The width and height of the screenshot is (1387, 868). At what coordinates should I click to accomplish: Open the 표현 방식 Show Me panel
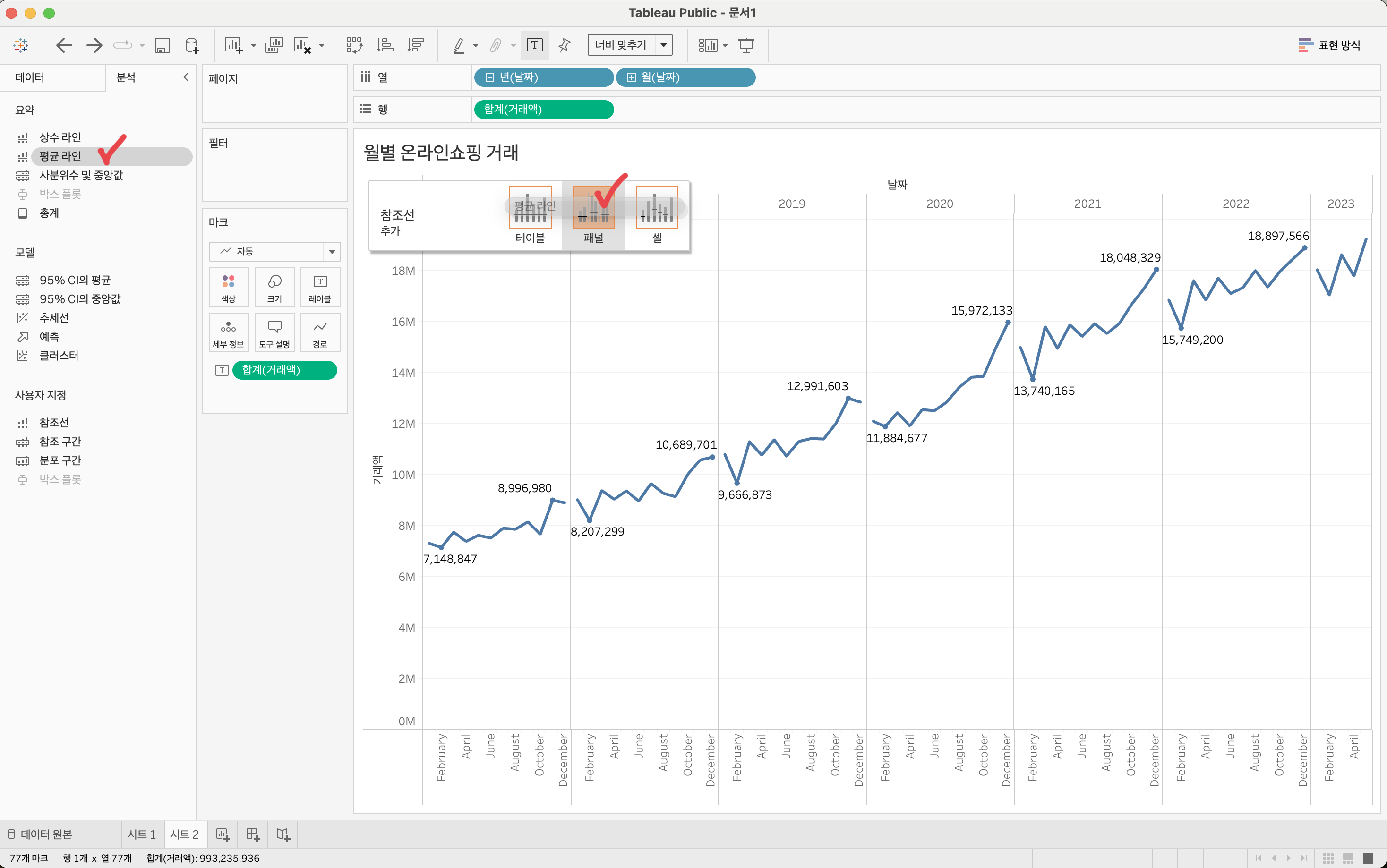1329,45
